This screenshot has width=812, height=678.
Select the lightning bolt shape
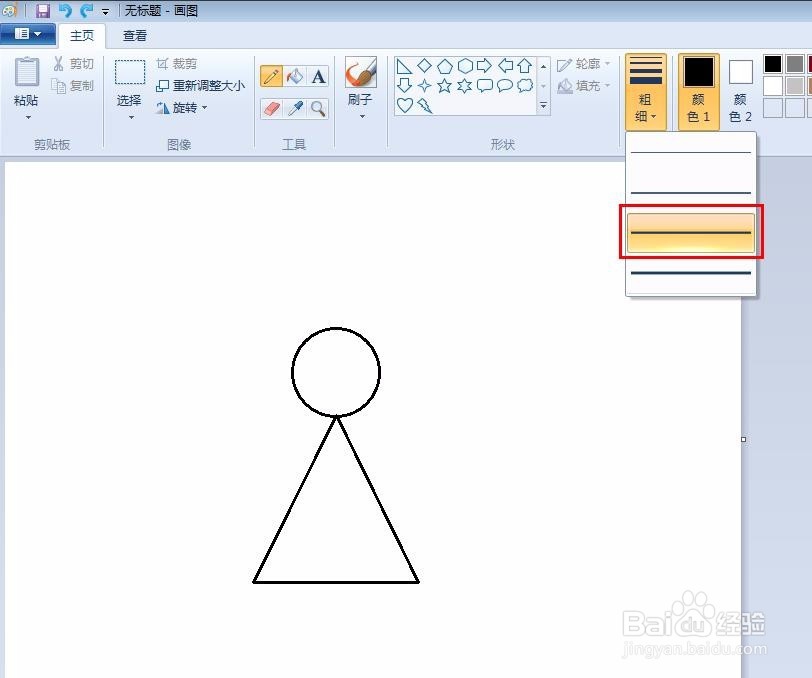425,105
